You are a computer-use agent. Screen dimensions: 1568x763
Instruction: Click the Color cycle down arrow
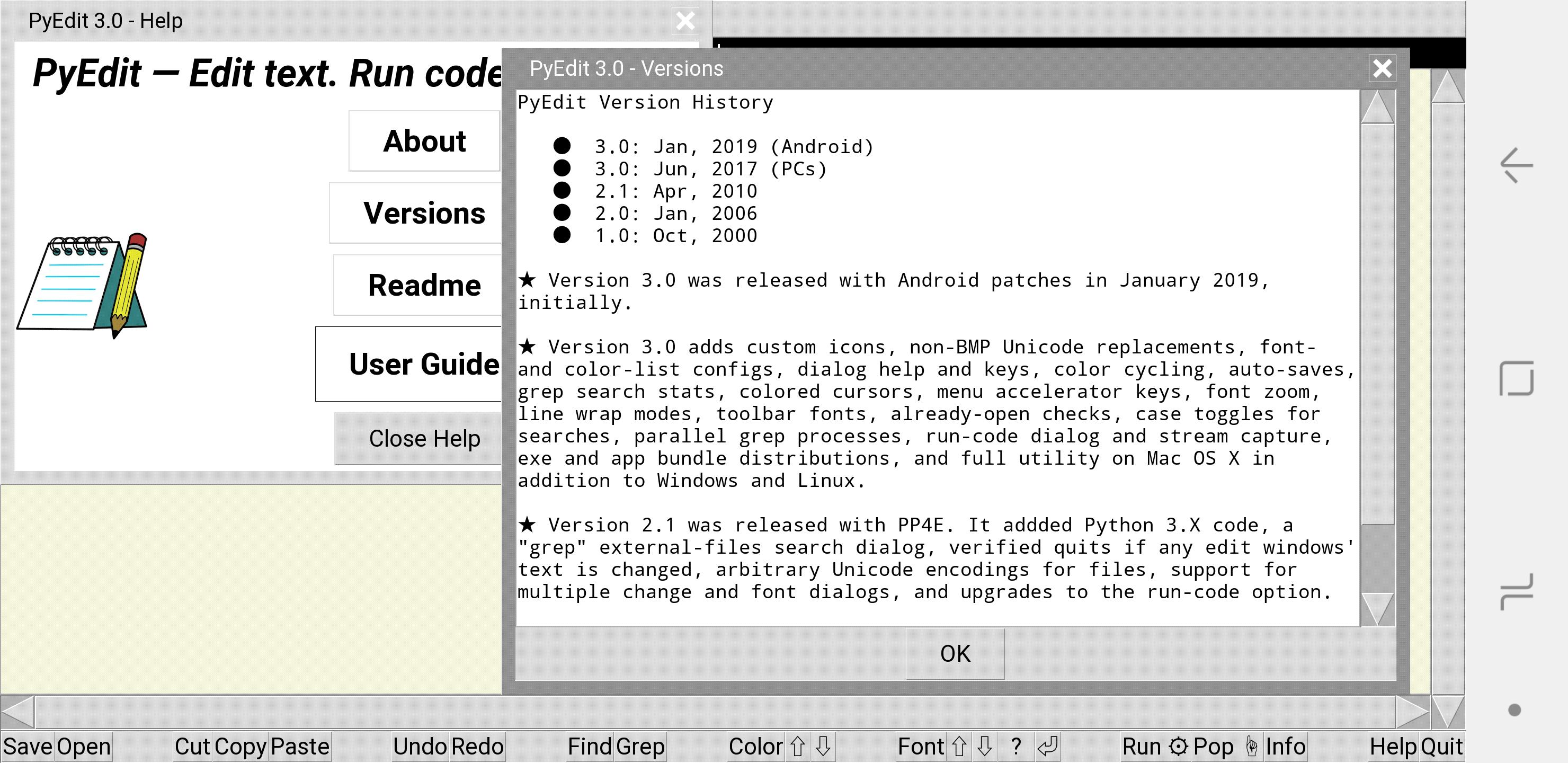point(823,747)
